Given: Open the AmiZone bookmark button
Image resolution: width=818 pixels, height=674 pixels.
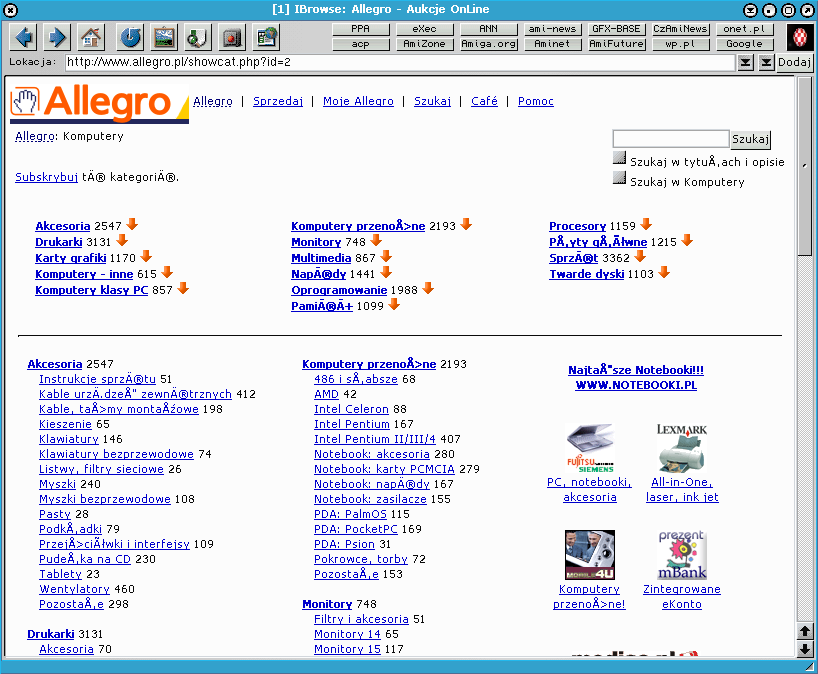Looking at the screenshot, I should click(424, 44).
